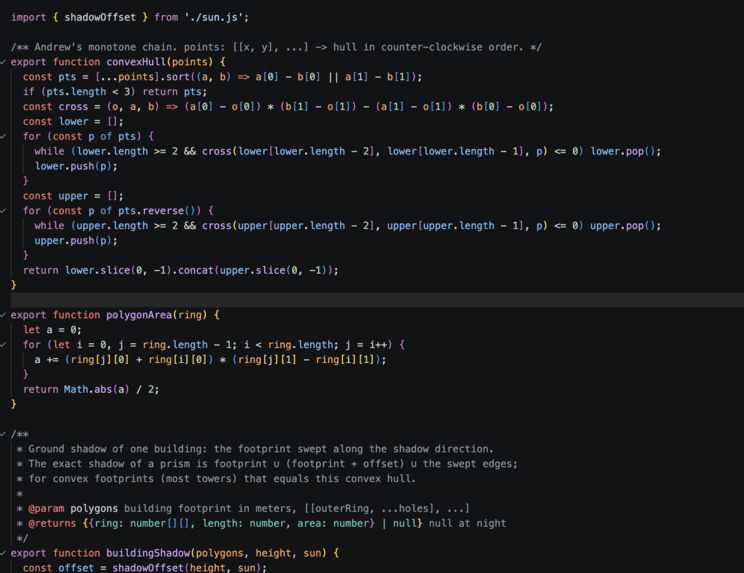Click the 'sort' method call
This screenshot has width=744, height=573.
(x=177, y=77)
